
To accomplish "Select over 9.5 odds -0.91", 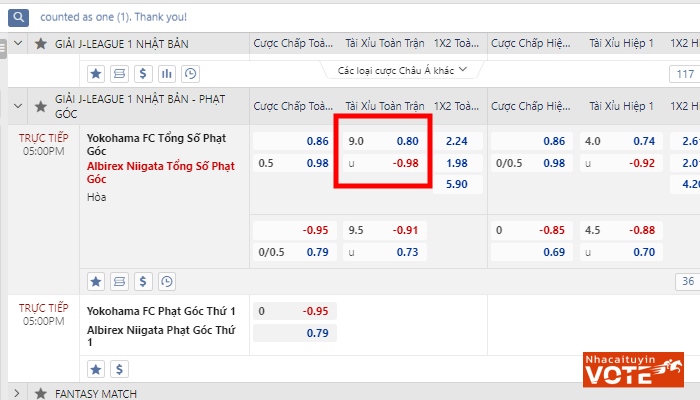I will [x=384, y=230].
